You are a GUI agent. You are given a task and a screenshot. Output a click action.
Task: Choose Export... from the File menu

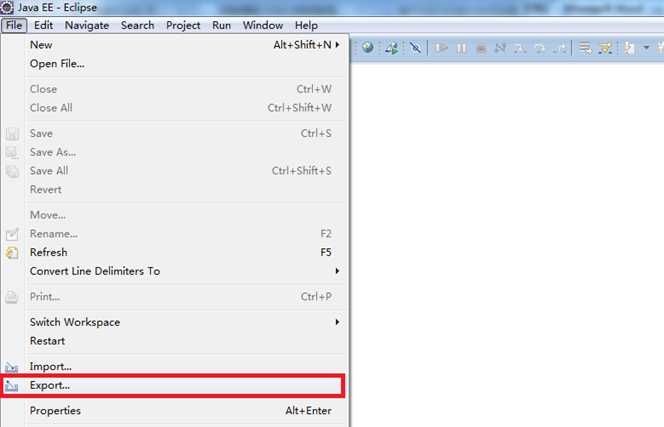pyautogui.click(x=176, y=385)
